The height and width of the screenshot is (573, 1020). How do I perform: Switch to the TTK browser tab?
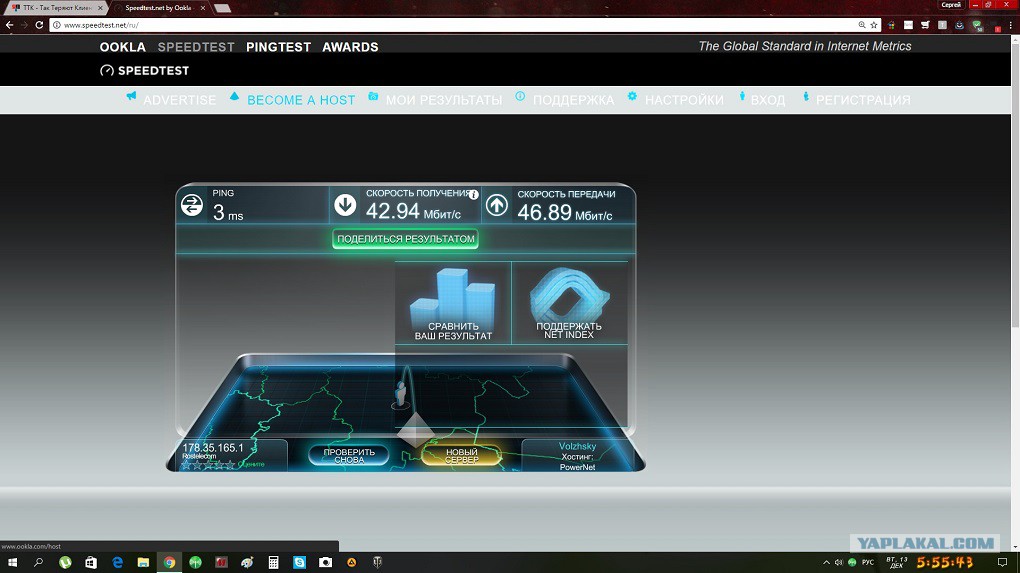click(55, 8)
